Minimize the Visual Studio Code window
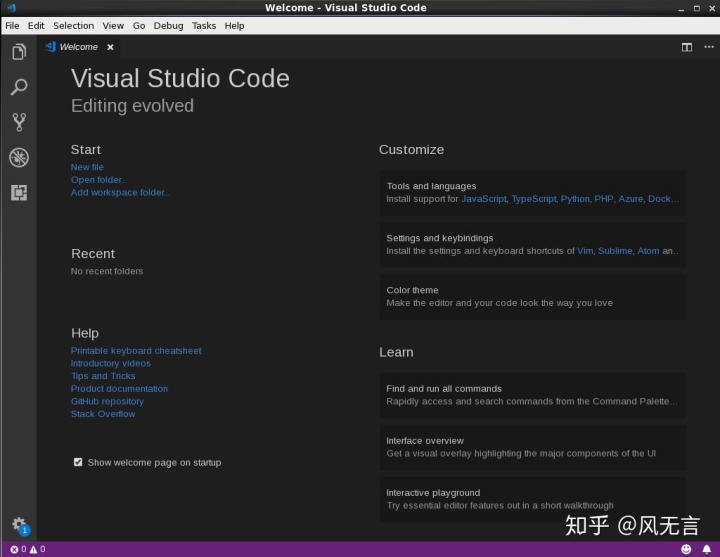 (681, 8)
